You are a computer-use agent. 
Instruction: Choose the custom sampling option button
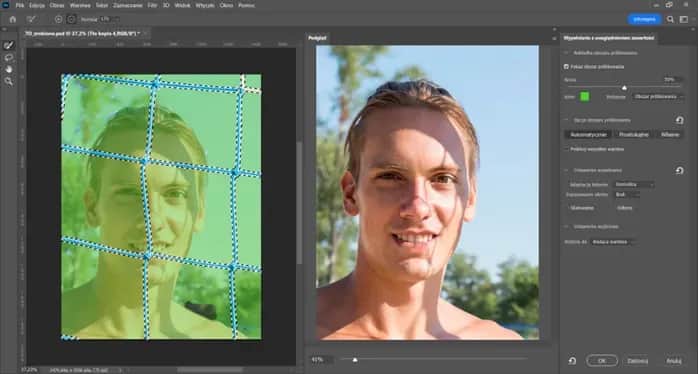(670, 134)
